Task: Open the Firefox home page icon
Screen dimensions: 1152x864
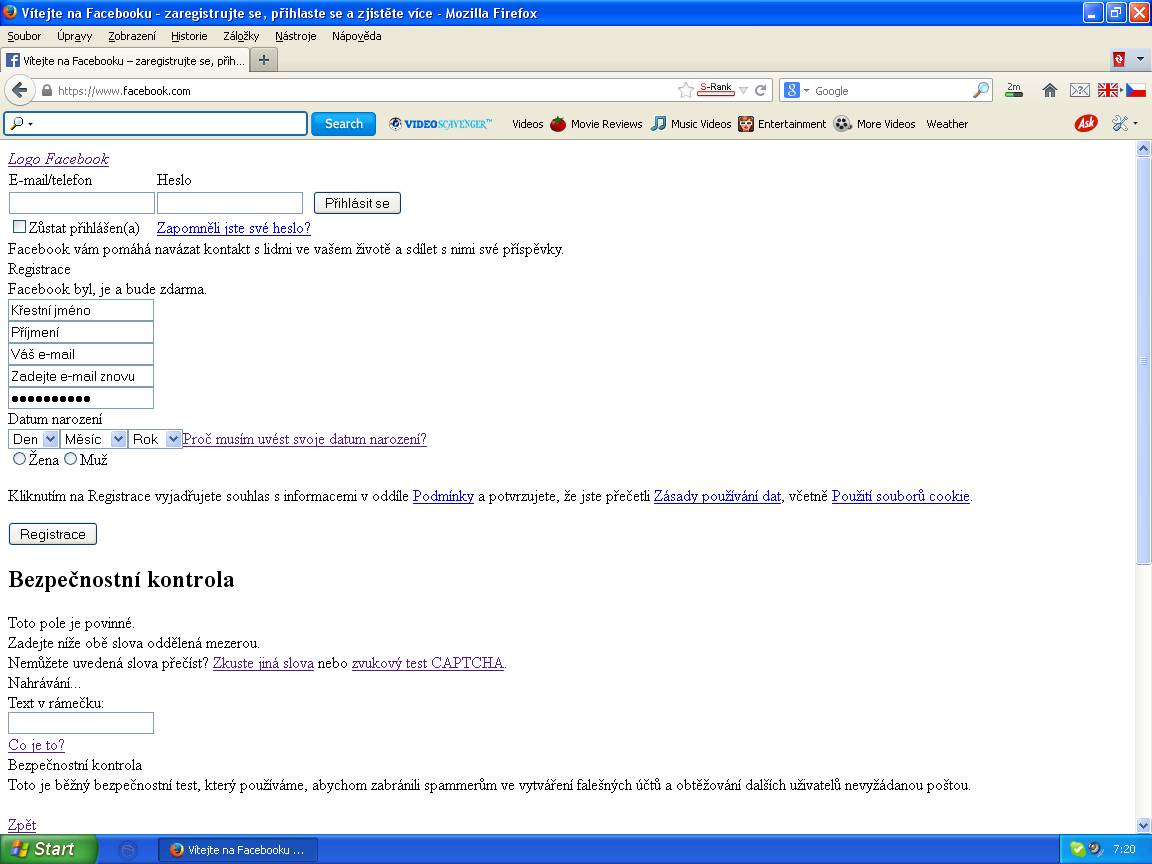Action: click(1049, 90)
